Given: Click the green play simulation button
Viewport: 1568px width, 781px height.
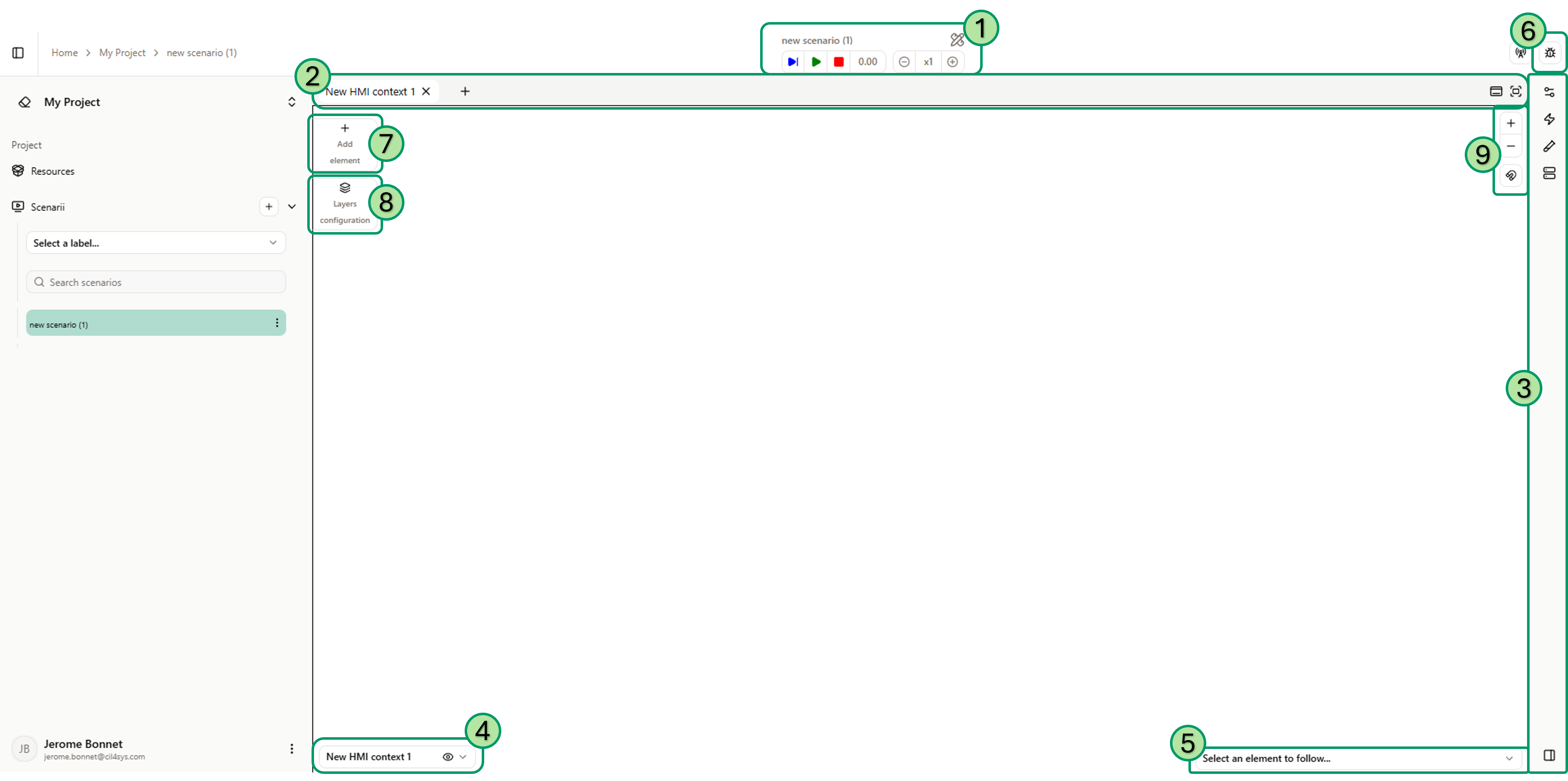Looking at the screenshot, I should [x=816, y=62].
